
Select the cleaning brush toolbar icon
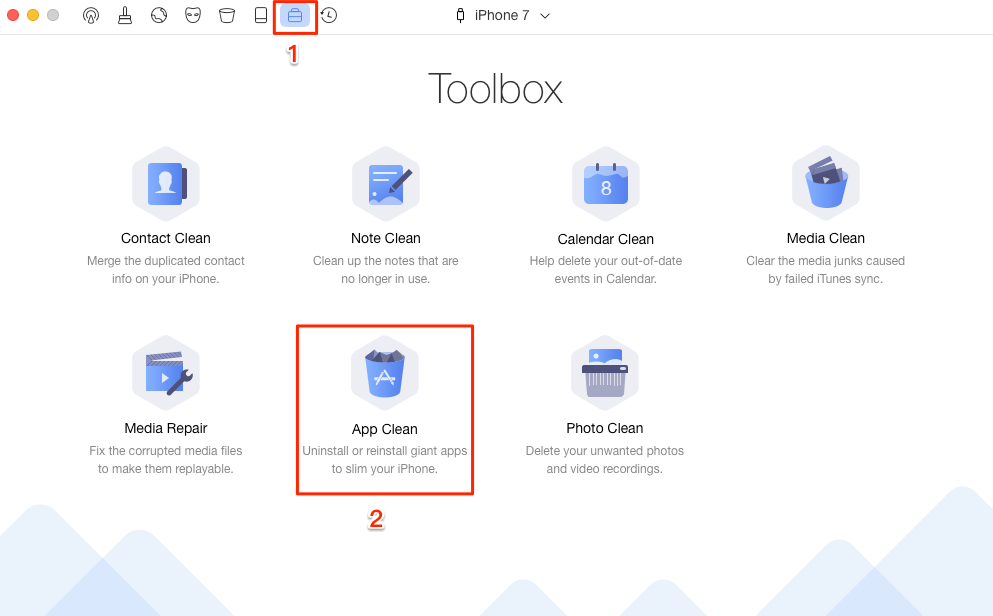pyautogui.click(x=125, y=15)
